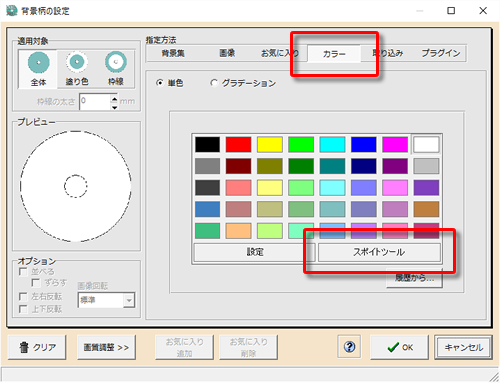Click the app icon in title bar
Image resolution: width=500 pixels, height=383 pixels.
tap(12, 11)
